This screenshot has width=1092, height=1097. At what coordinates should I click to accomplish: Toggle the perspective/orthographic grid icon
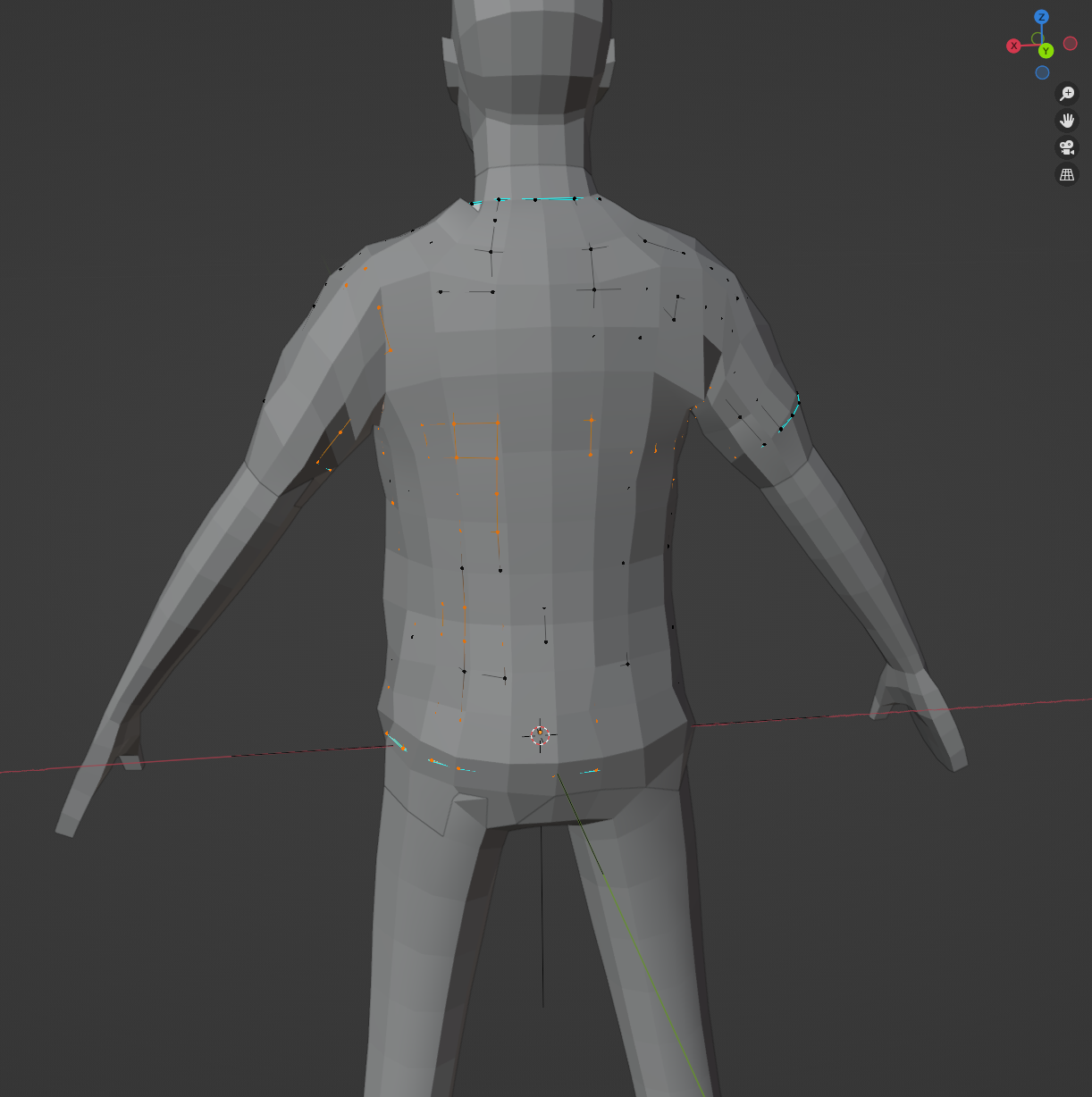(1067, 174)
